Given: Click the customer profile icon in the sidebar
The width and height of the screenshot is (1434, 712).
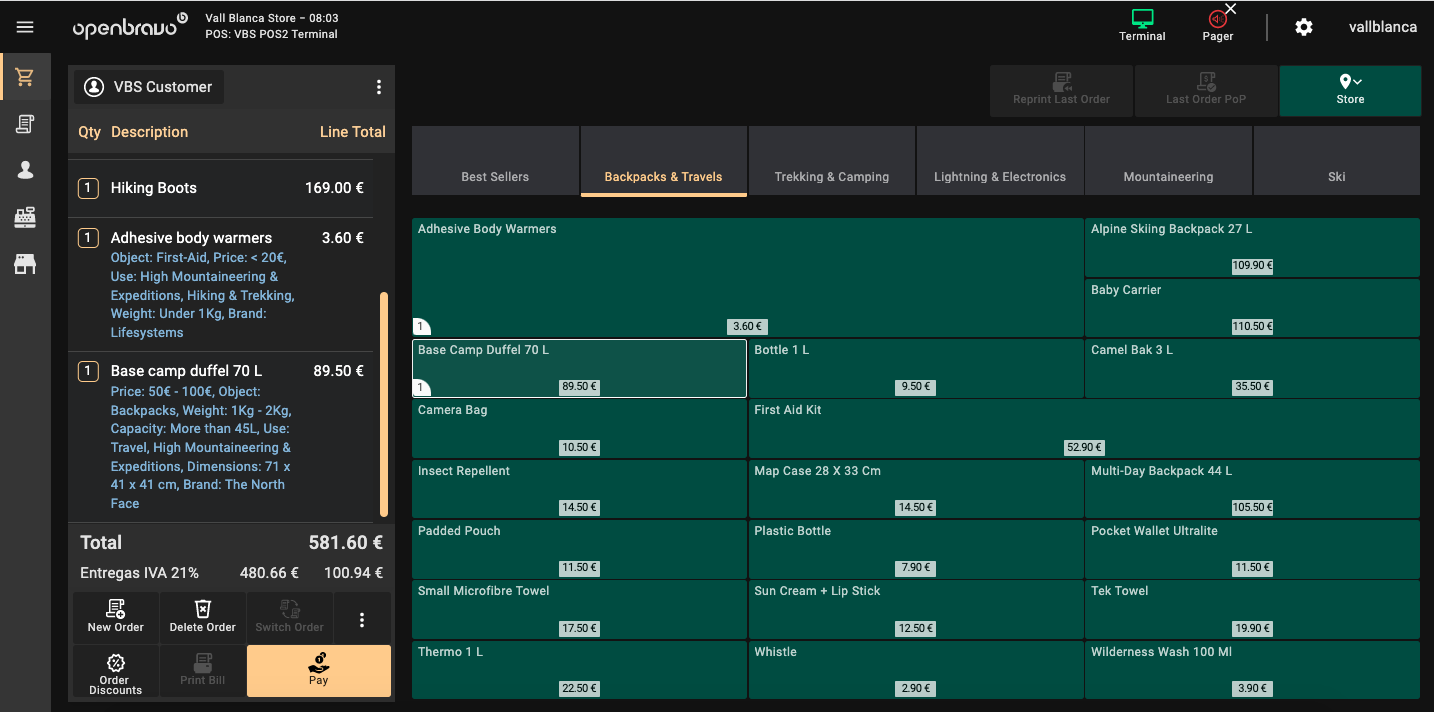Looking at the screenshot, I should (x=25, y=171).
